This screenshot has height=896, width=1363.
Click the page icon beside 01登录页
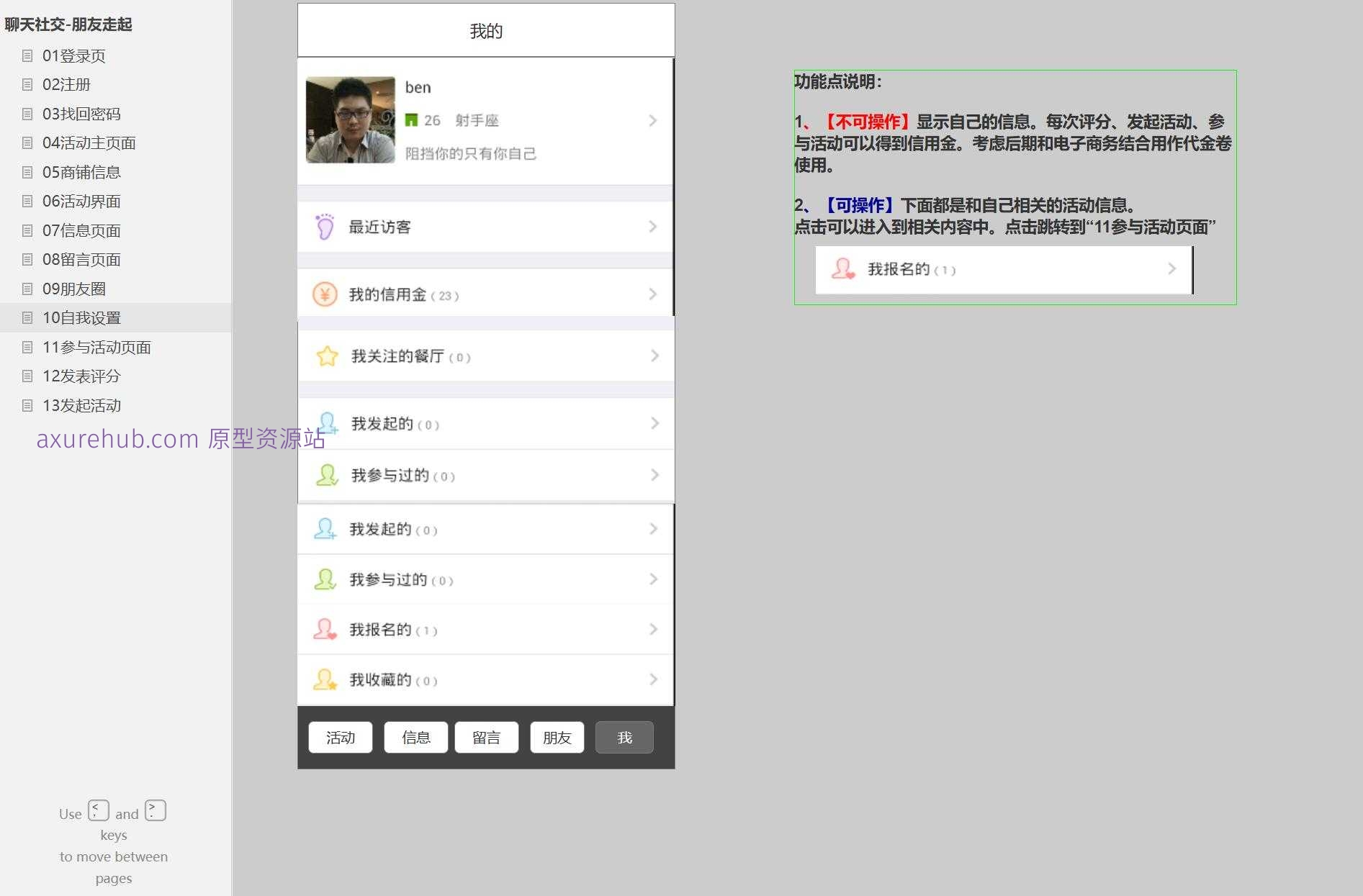pos(27,55)
